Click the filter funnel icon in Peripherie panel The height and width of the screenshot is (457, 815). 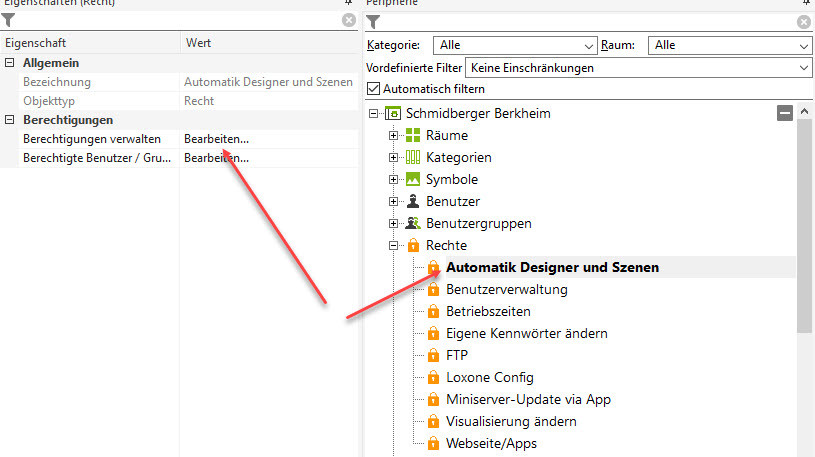373,22
